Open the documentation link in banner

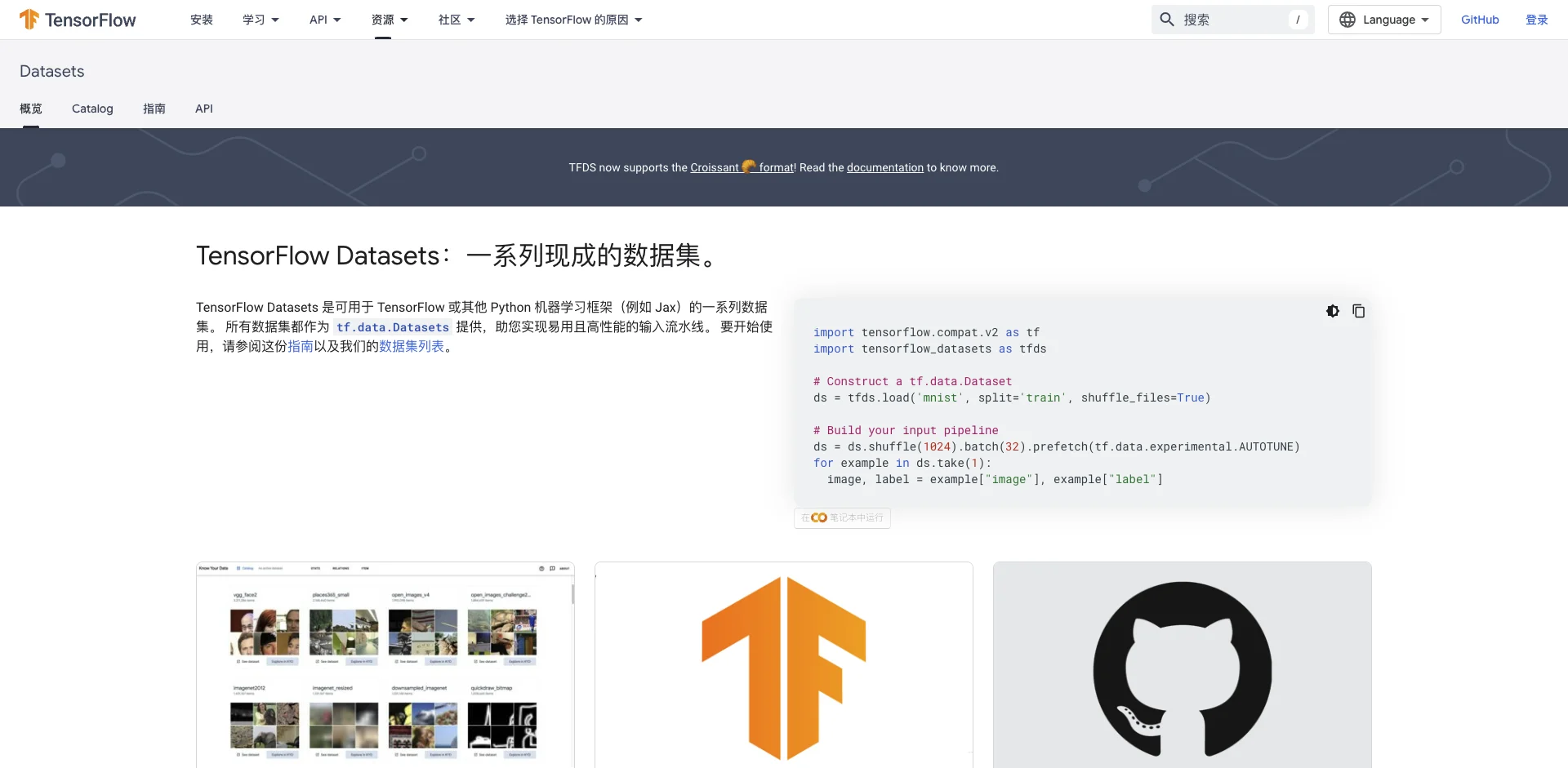(x=885, y=167)
